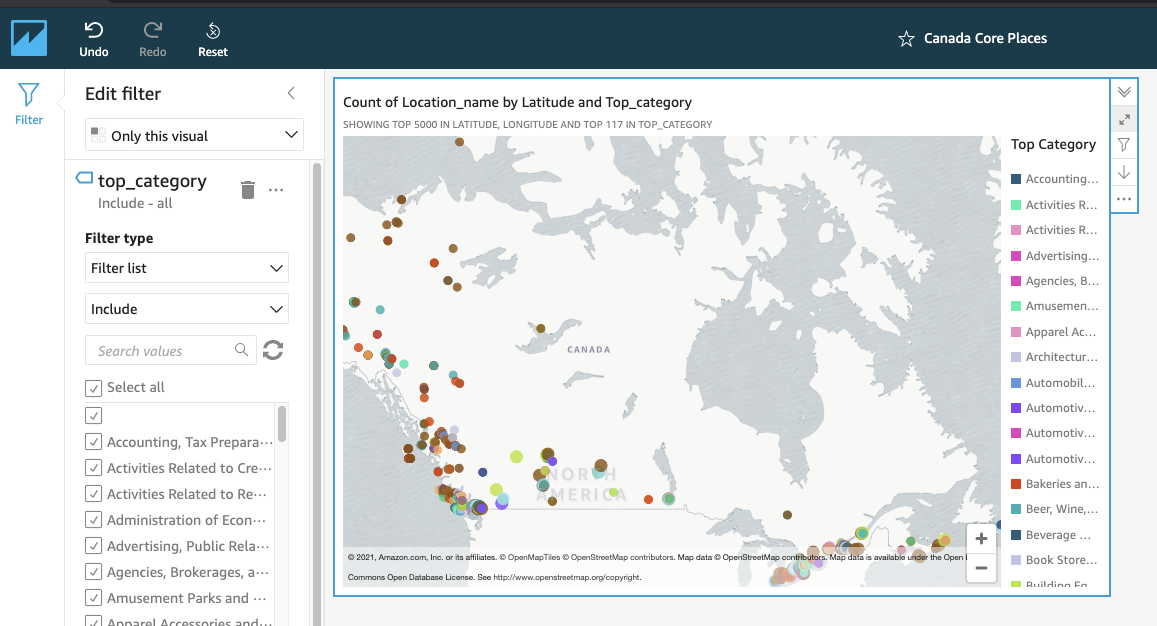Screen dimensions: 1157x626
Task: Open the Filter list type dropdown
Action: (187, 268)
